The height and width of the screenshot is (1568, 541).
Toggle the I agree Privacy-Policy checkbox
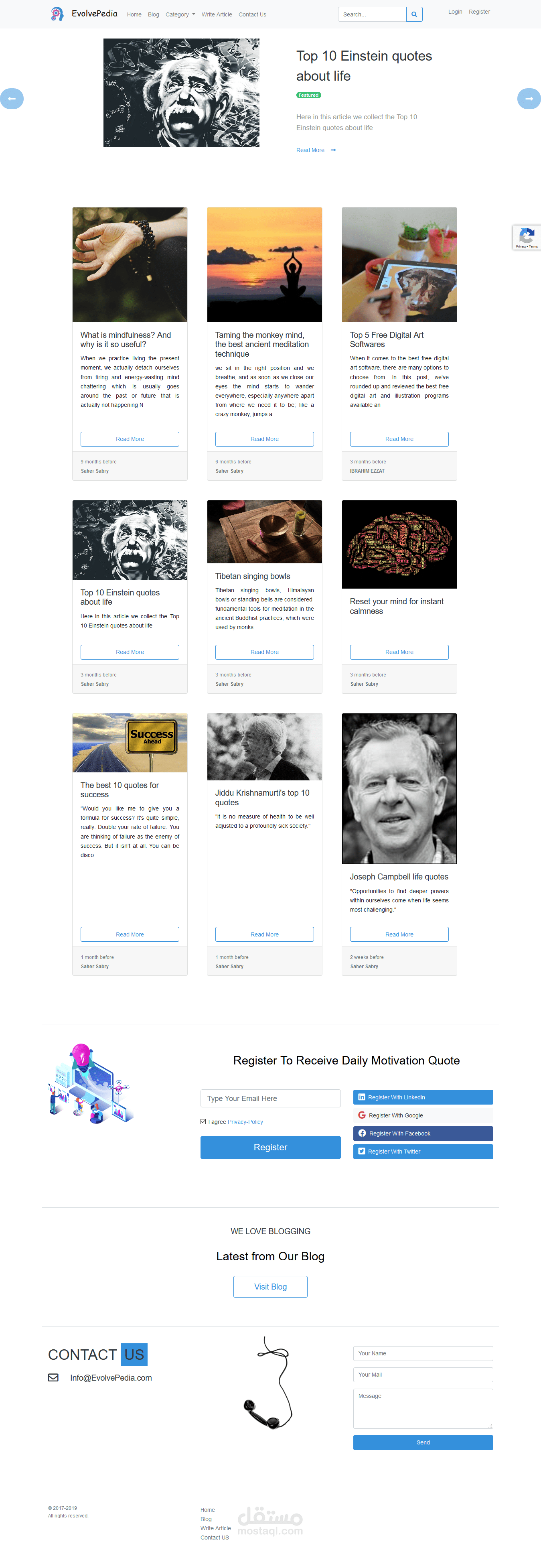coord(203,1121)
